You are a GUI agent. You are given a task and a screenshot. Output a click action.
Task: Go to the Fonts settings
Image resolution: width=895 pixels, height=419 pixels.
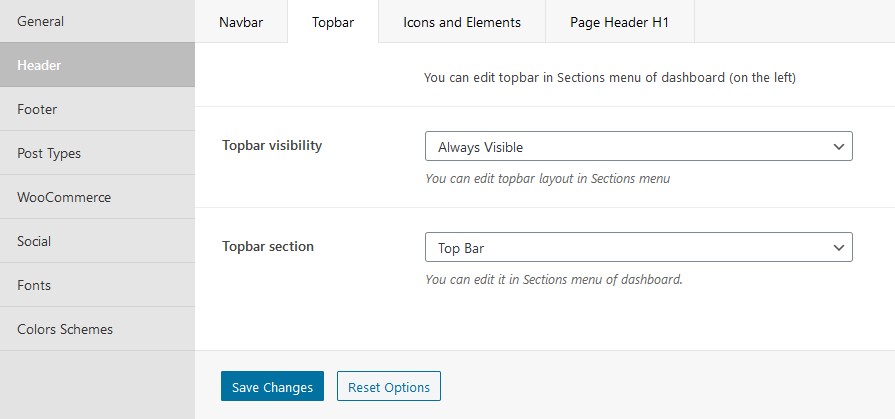[97, 285]
